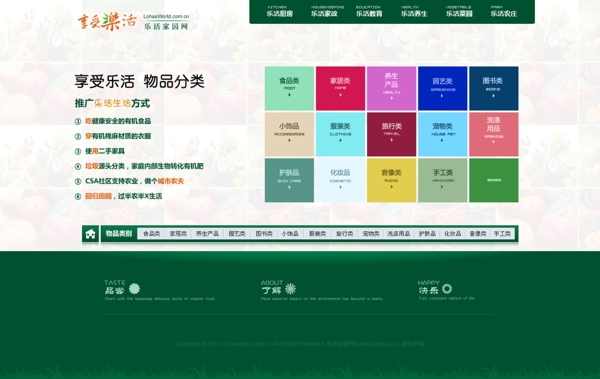Image resolution: width=600 pixels, height=379 pixels.
Task: Go to 养生产品 in the category bar
Action: (x=207, y=234)
